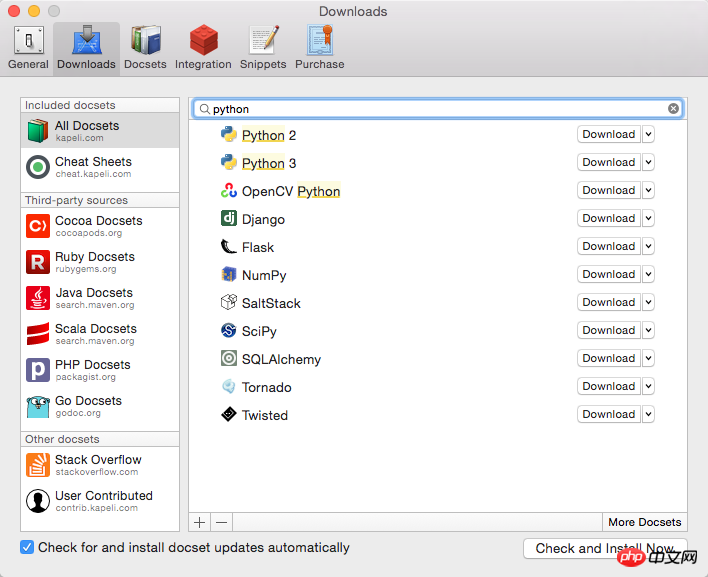Download the OpenCV Python docset
This screenshot has height=577, width=708.
(609, 190)
